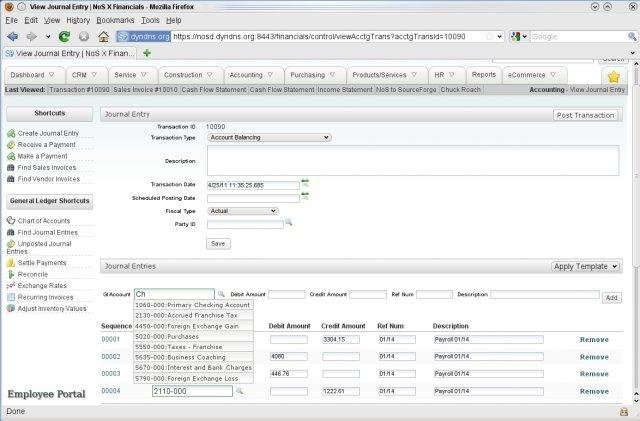640x421 pixels.
Task: Open the Transaction Date calendar picker
Action: 306,184
